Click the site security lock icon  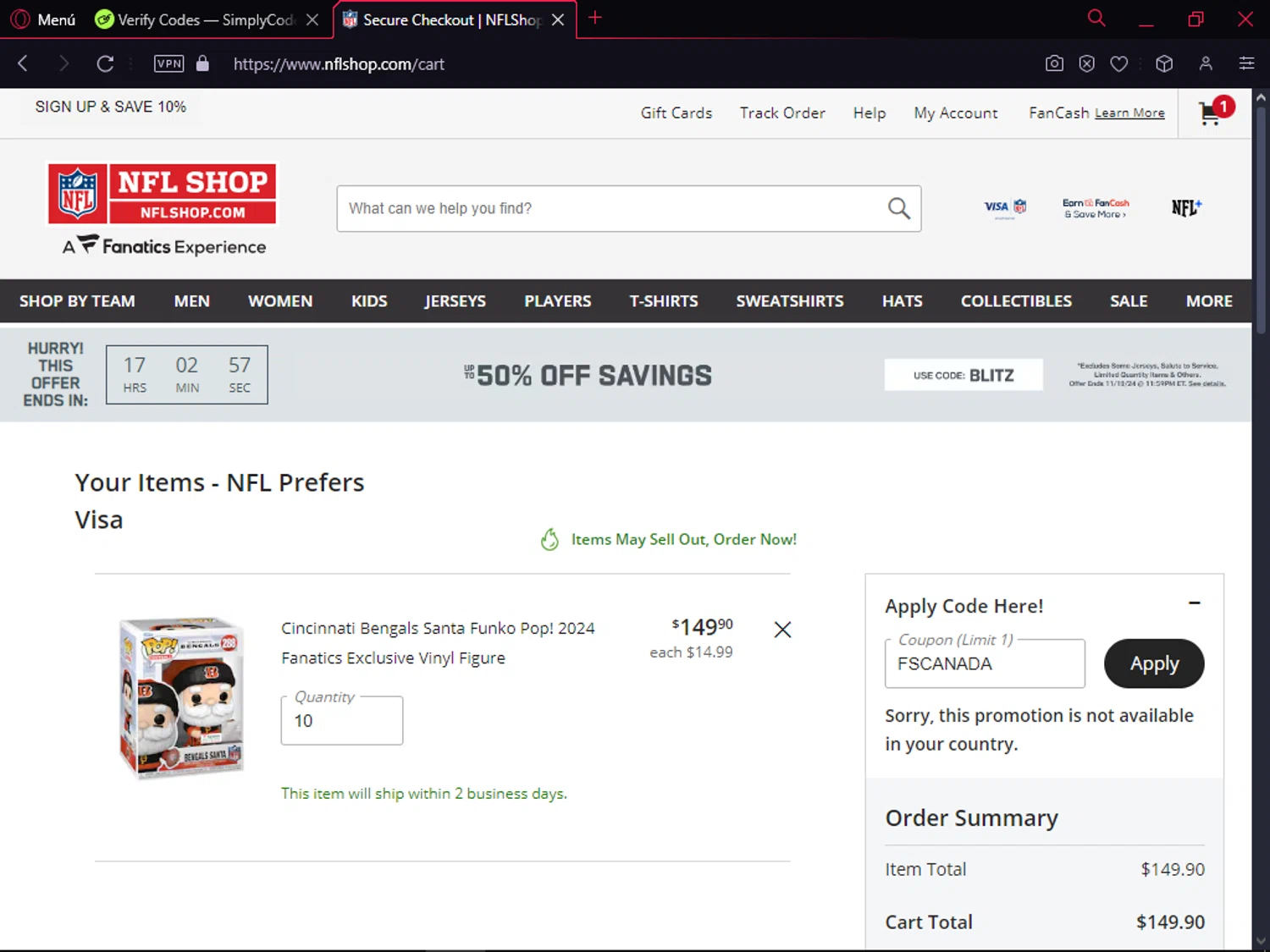[202, 63]
